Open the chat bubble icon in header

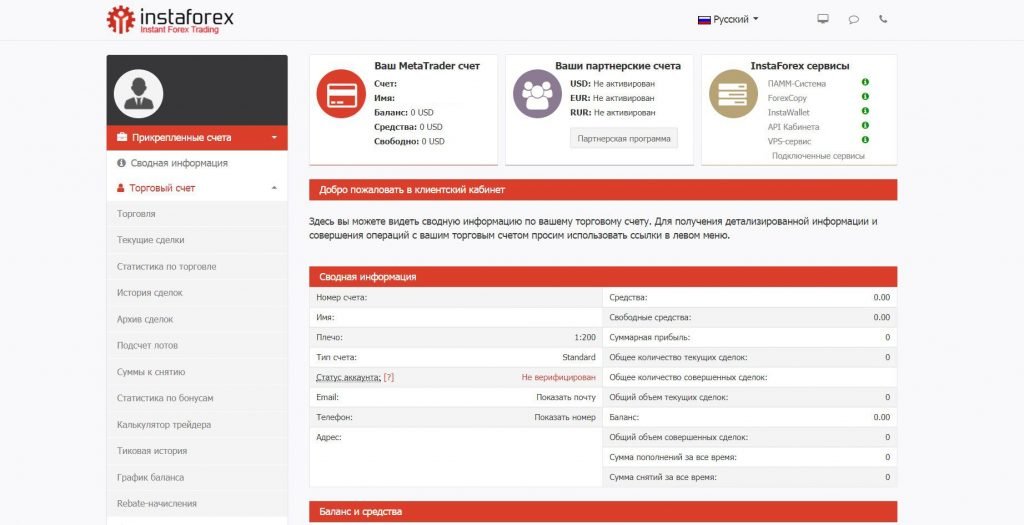(x=853, y=19)
